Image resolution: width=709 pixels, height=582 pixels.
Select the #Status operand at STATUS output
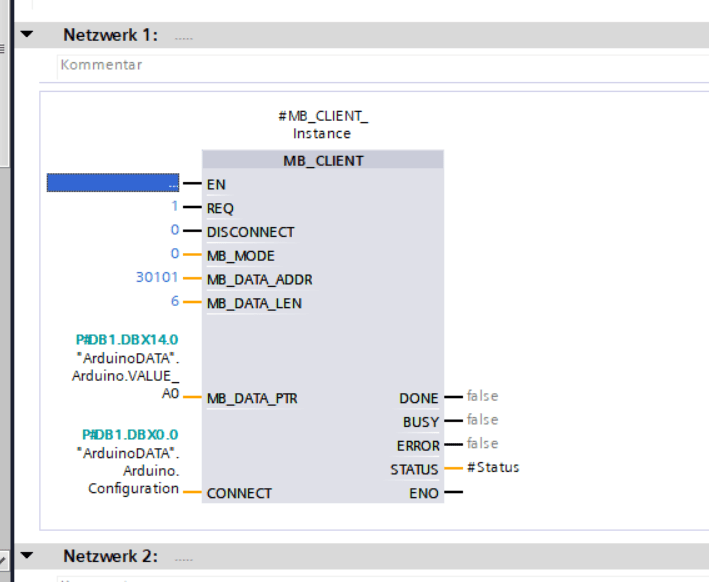tap(493, 467)
